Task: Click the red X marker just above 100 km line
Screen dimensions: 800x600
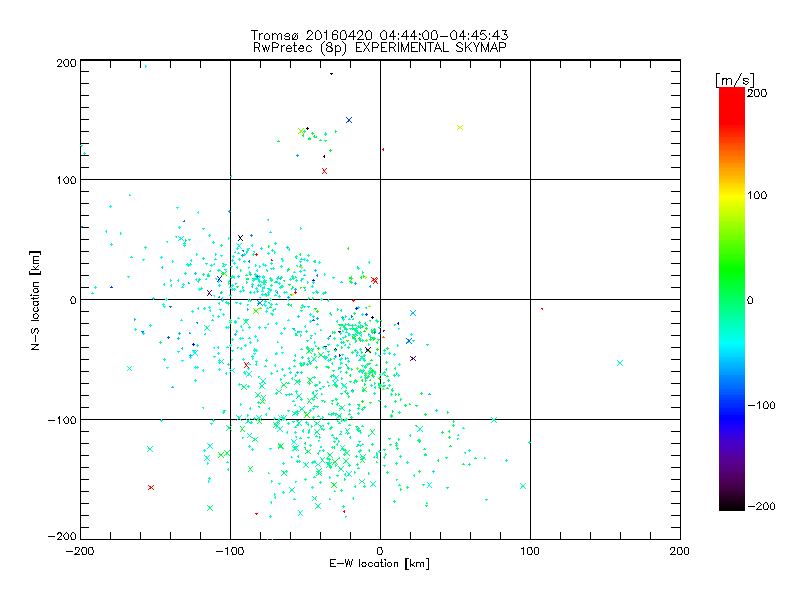Action: 324,171
